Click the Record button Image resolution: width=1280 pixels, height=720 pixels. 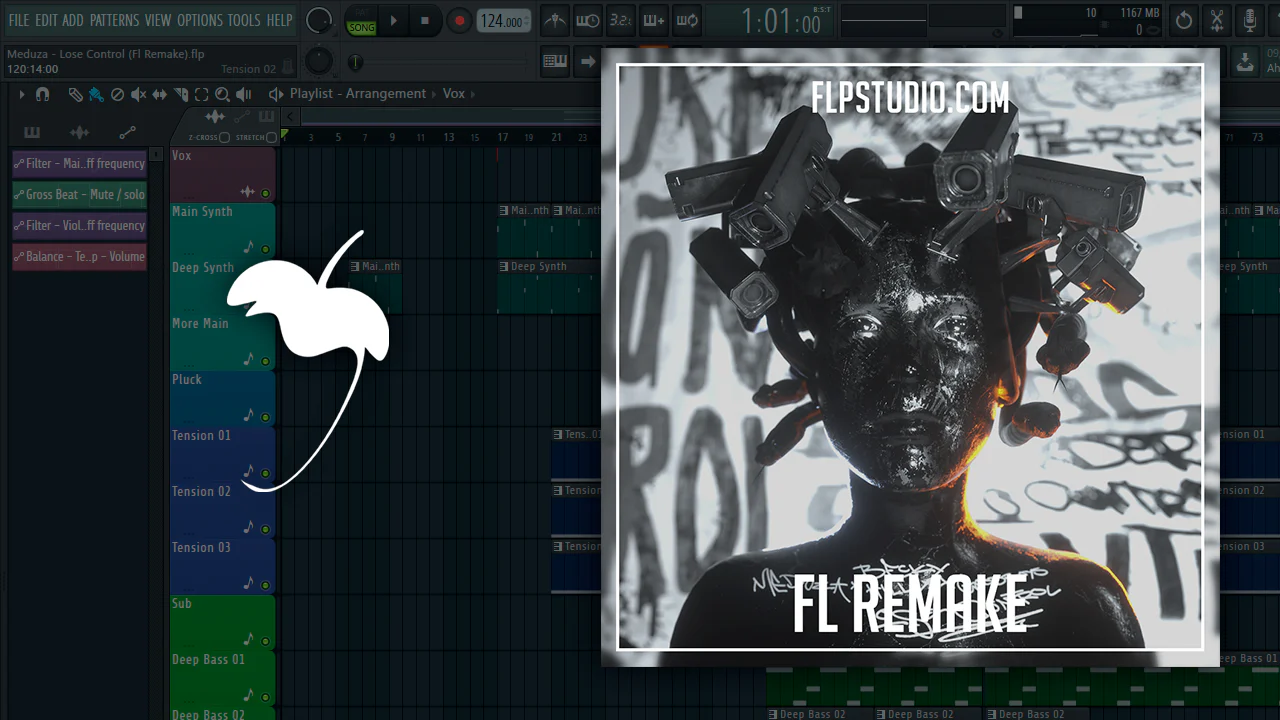tap(459, 20)
